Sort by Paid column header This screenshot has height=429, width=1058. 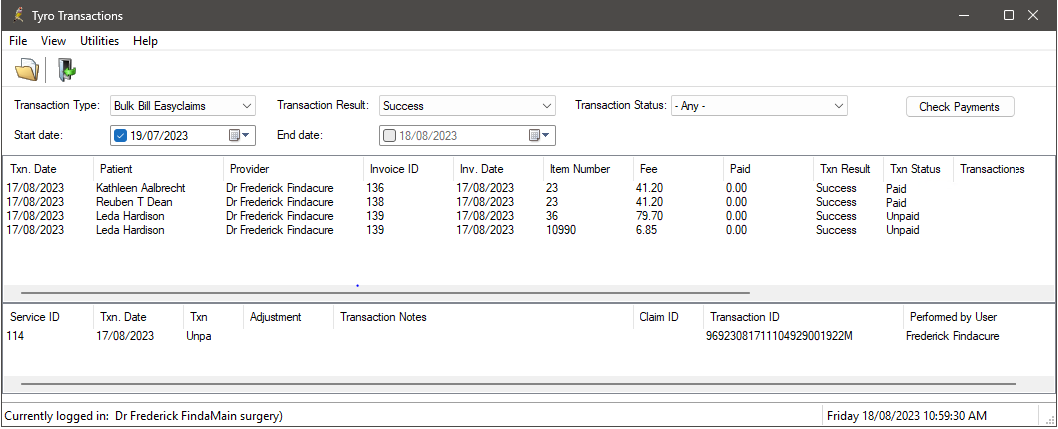768,169
